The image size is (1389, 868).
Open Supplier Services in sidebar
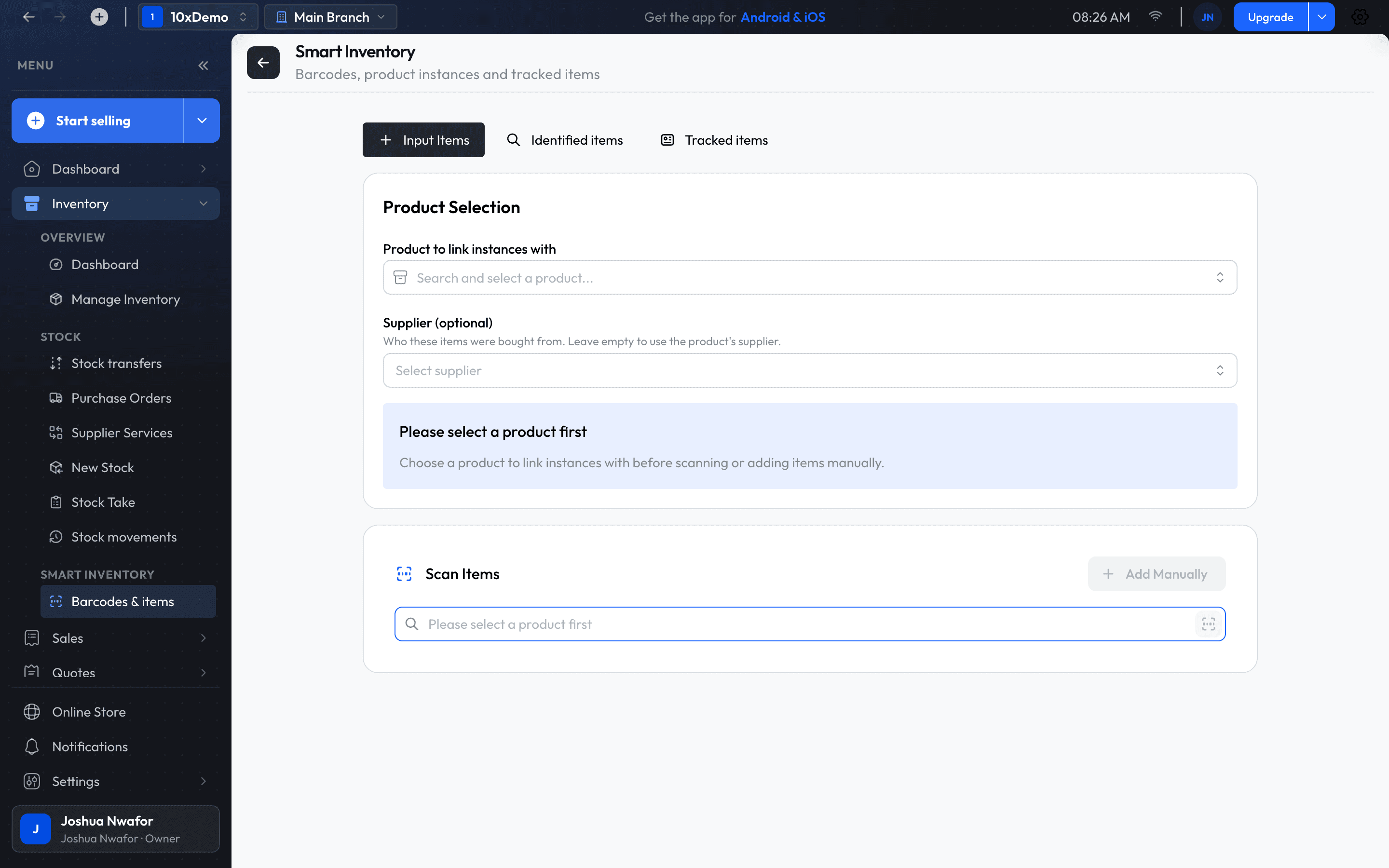[x=128, y=433]
